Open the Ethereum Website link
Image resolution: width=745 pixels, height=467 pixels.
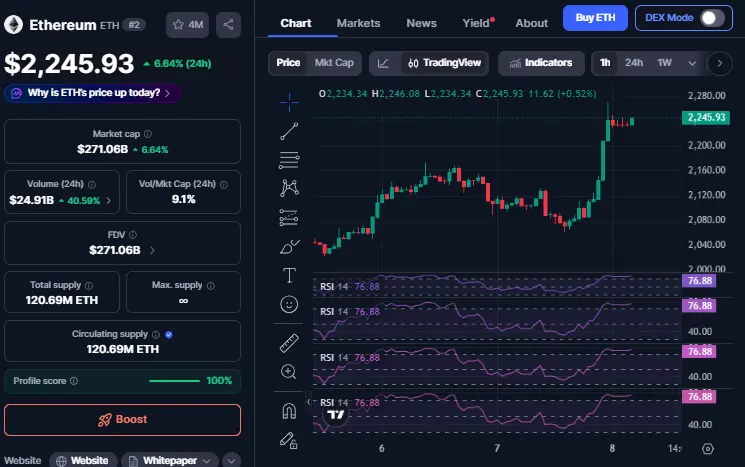click(x=82, y=460)
